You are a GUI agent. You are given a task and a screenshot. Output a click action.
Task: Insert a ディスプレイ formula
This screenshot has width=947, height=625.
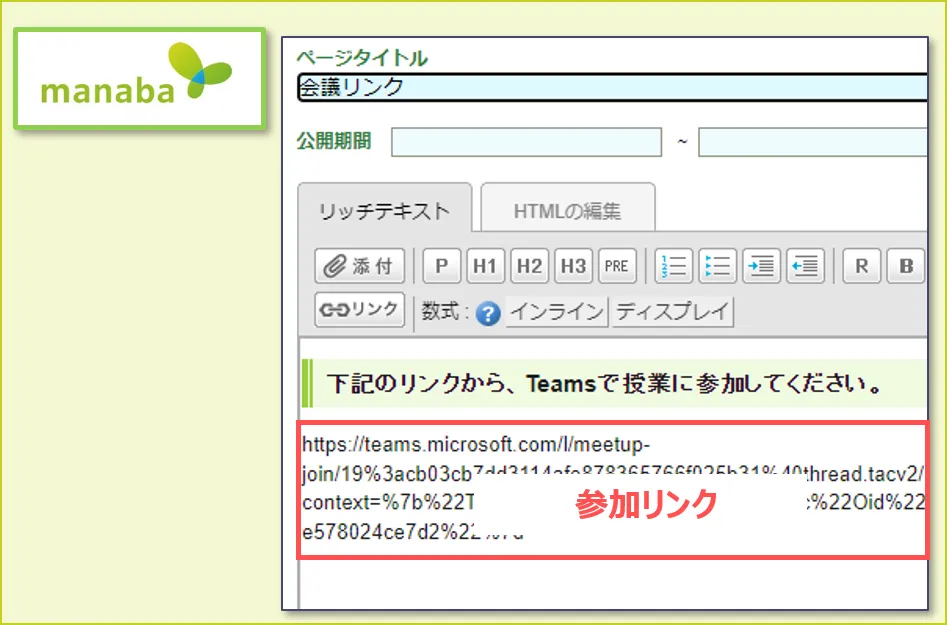click(x=673, y=312)
